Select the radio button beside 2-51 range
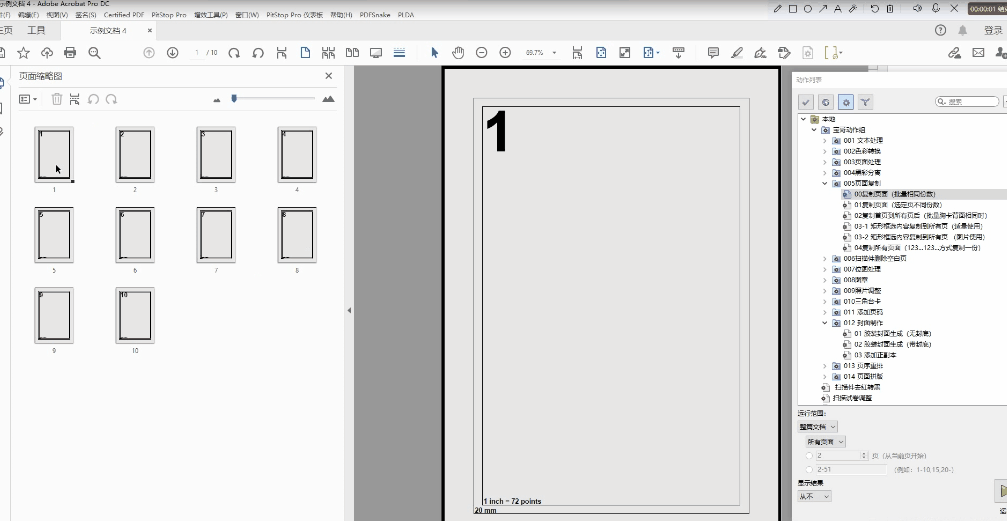This screenshot has width=1007, height=521. (x=809, y=468)
